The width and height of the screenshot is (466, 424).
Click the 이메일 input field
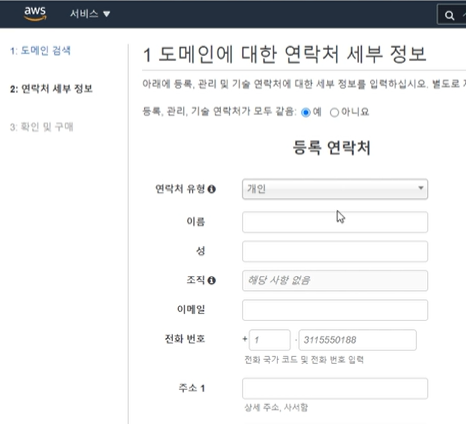click(335, 310)
